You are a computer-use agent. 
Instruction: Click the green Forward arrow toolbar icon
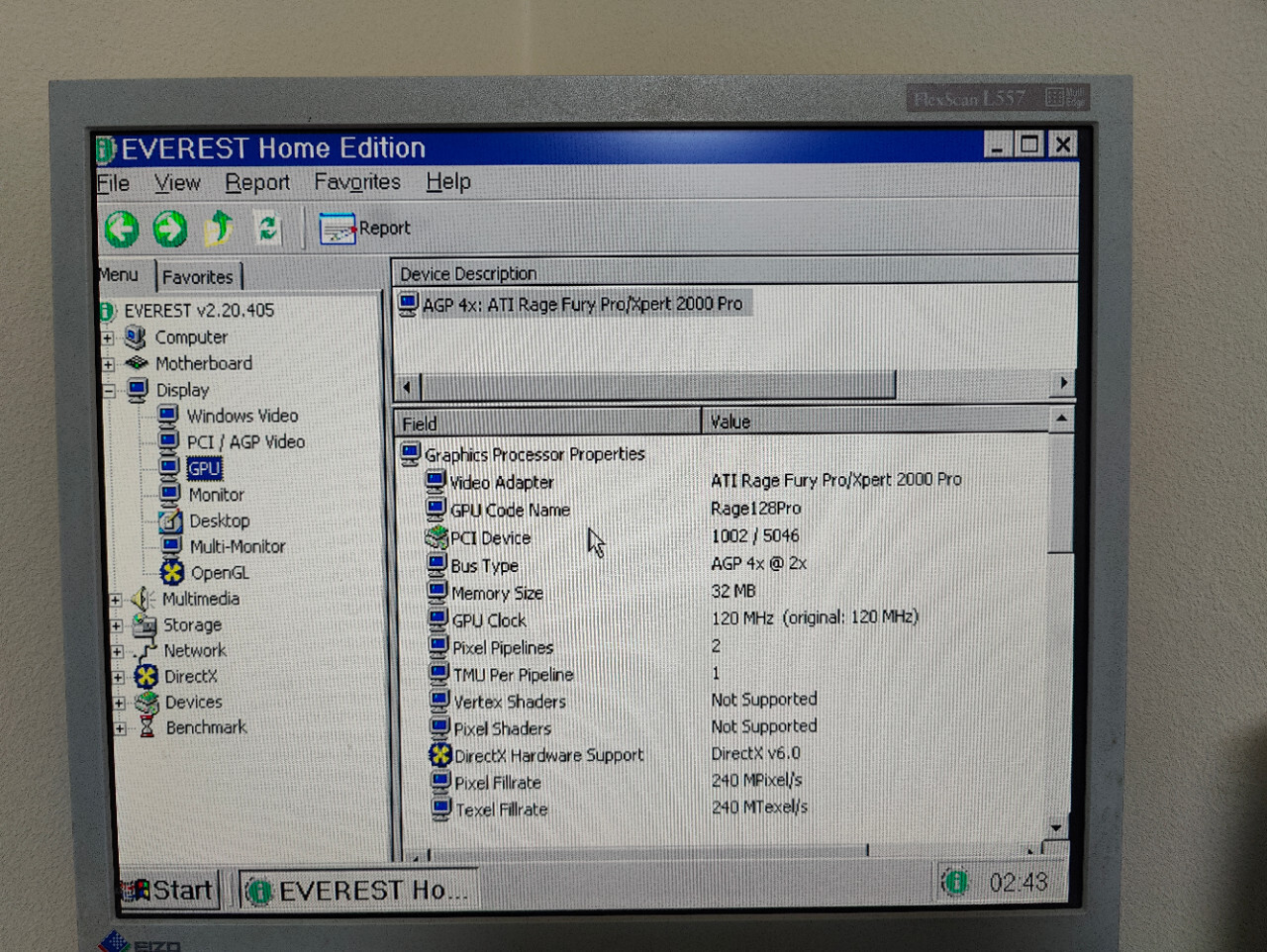(169, 229)
